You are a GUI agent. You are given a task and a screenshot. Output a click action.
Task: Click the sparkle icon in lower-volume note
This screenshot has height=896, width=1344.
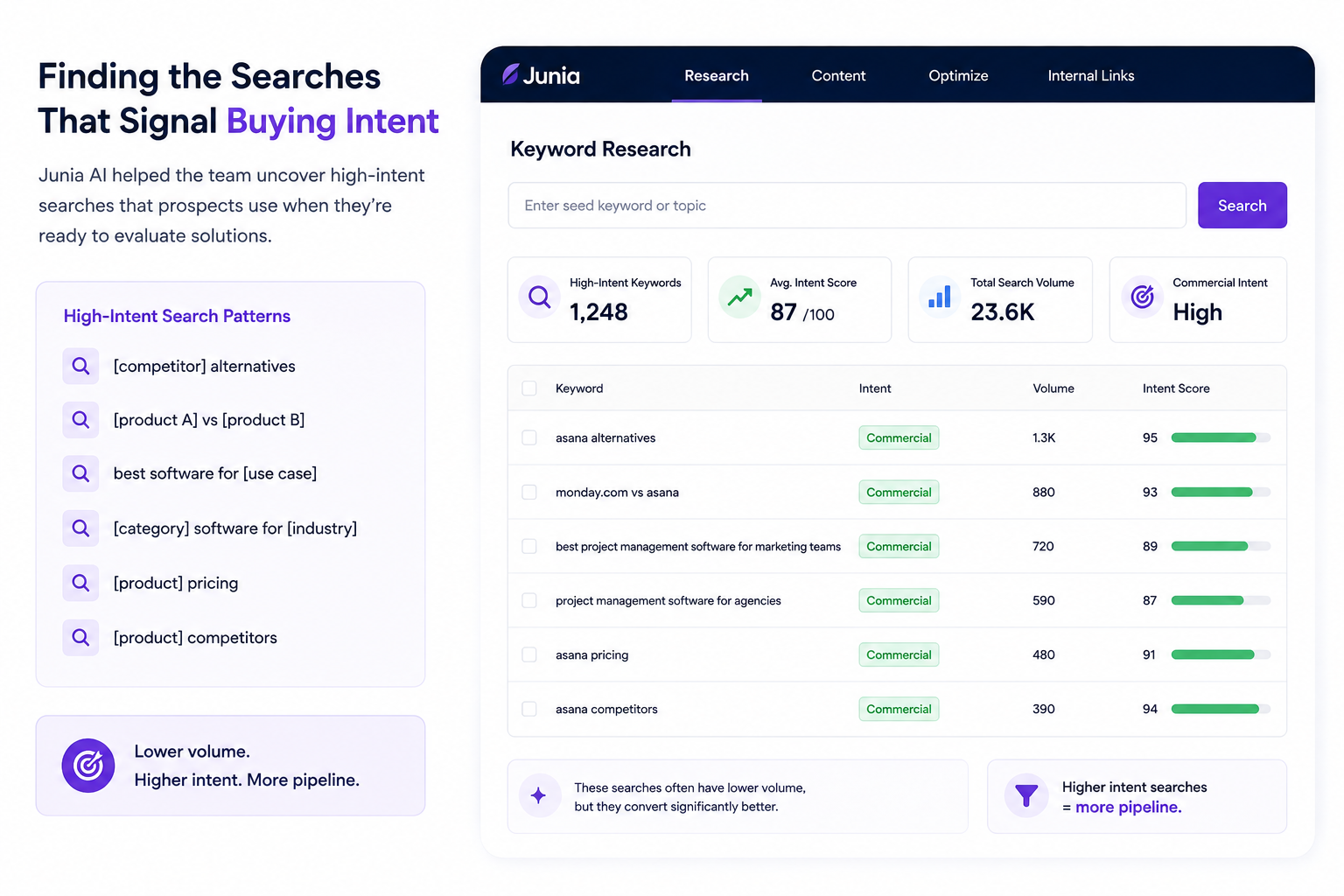click(540, 795)
